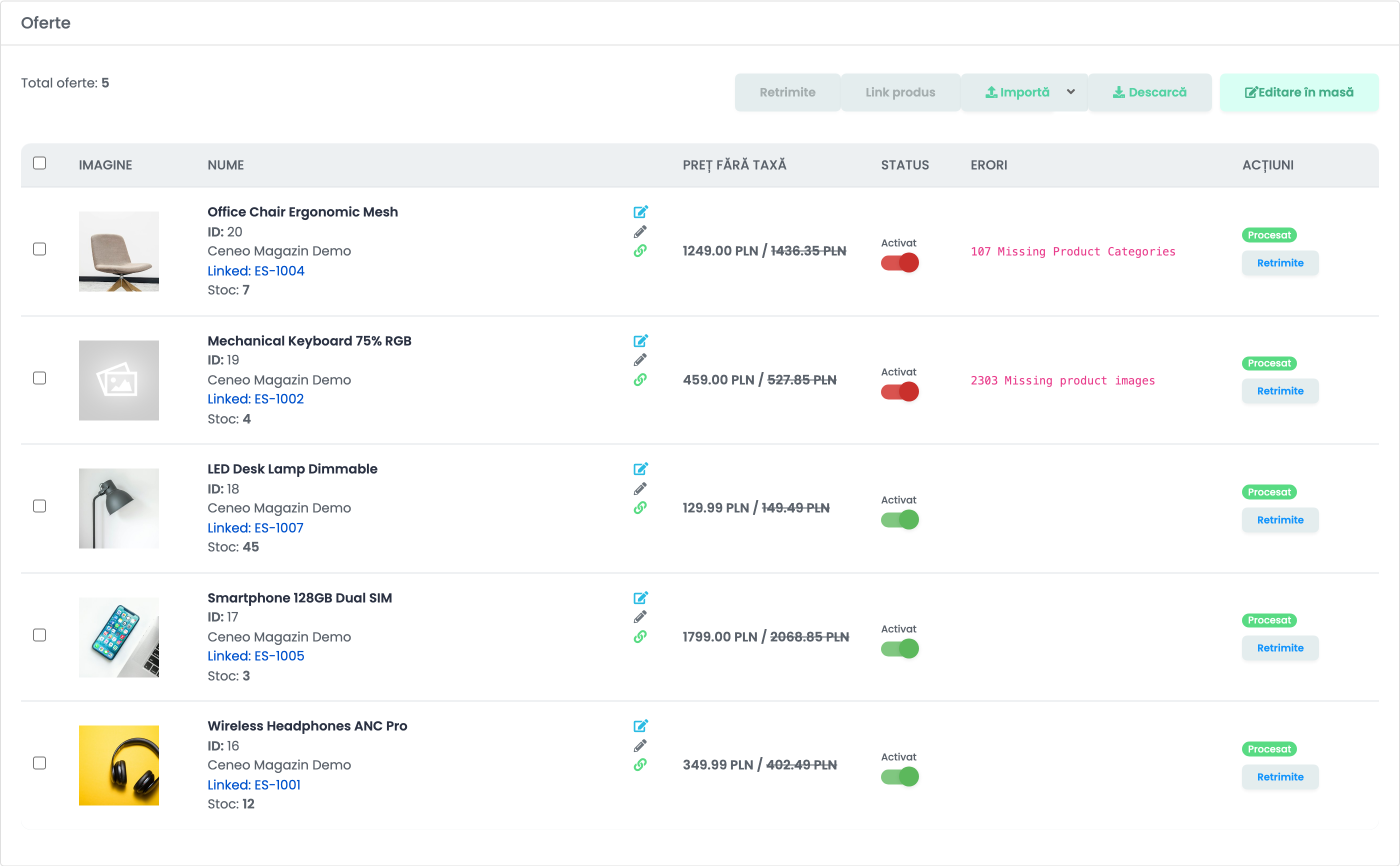Select the Mechanical Keyboard 75% RGB row checkbox
The height and width of the screenshot is (866, 1400).
coord(39,378)
